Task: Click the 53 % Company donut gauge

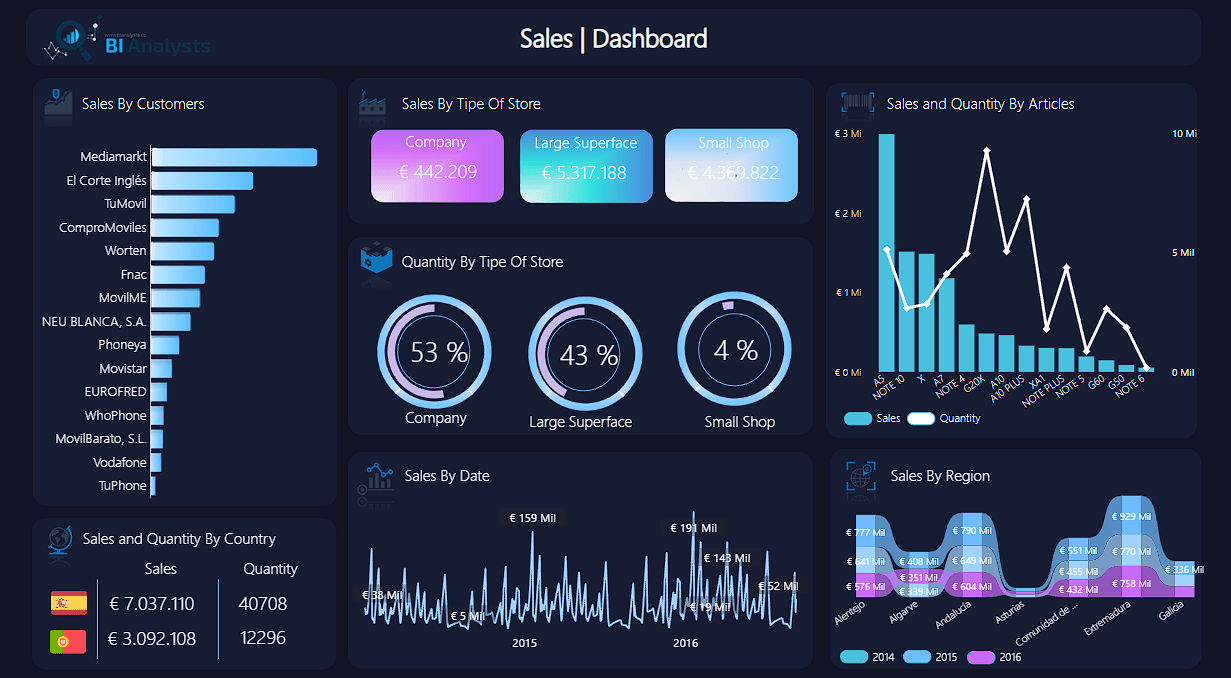Action: [x=434, y=351]
